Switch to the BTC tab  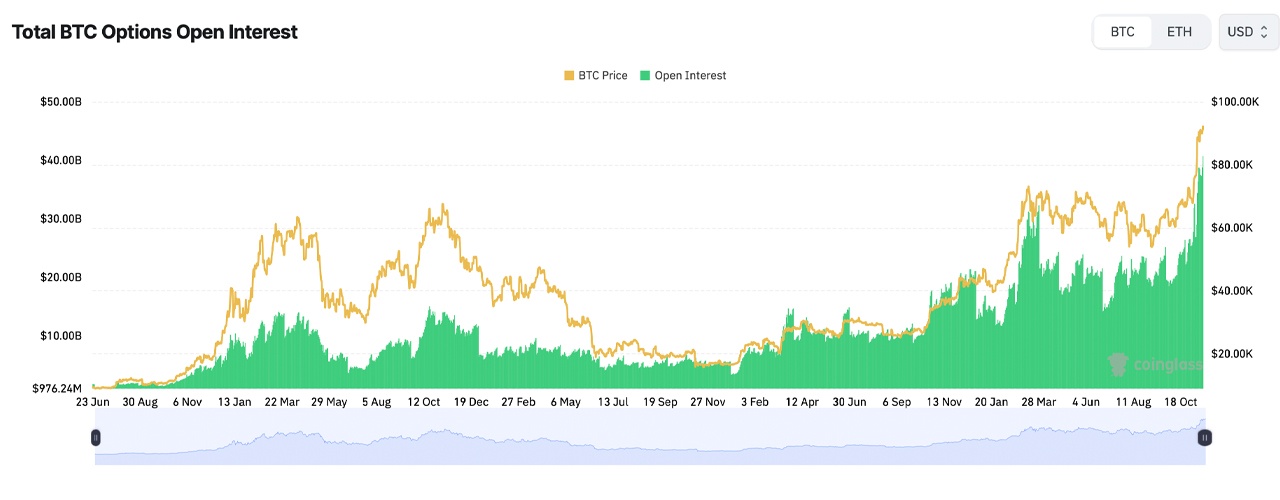click(x=1122, y=32)
